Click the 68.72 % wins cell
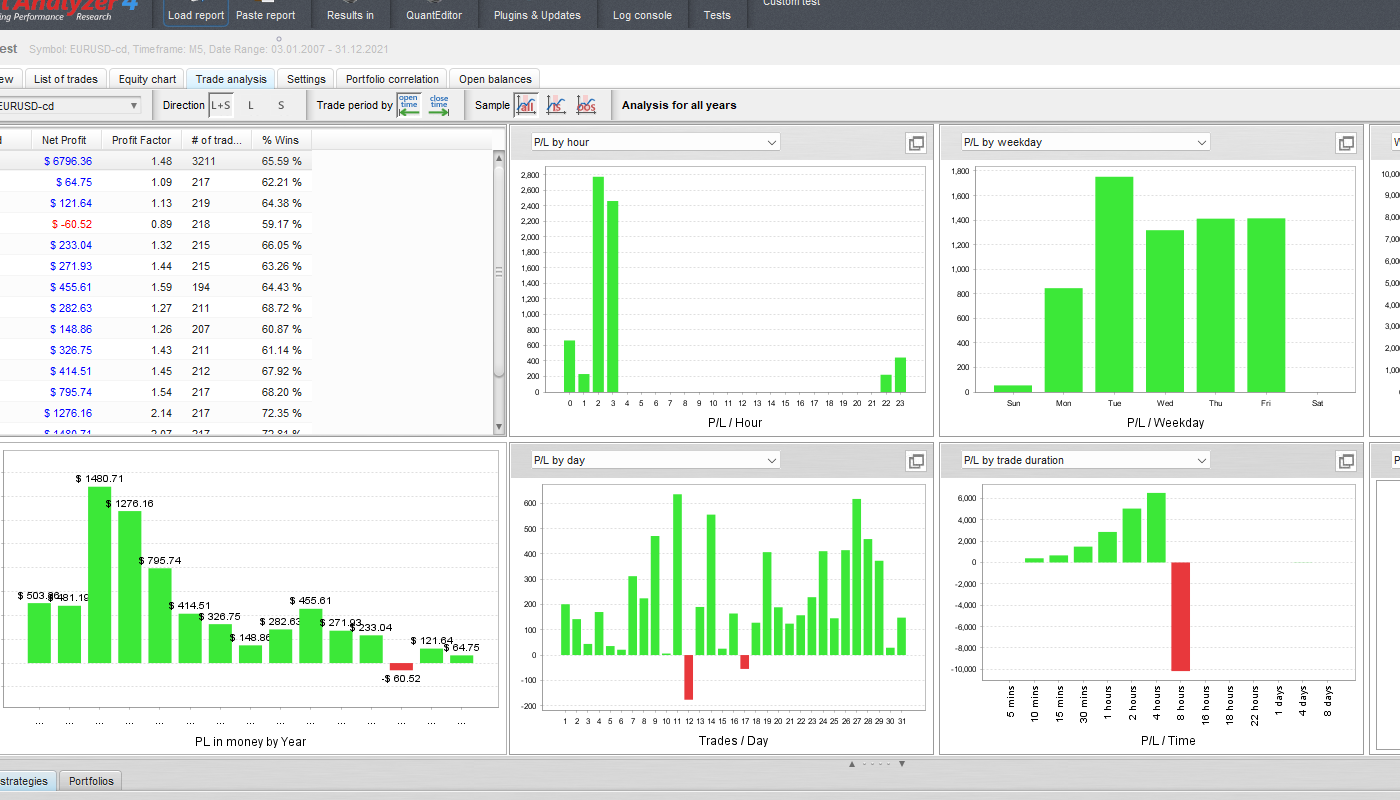 click(281, 308)
